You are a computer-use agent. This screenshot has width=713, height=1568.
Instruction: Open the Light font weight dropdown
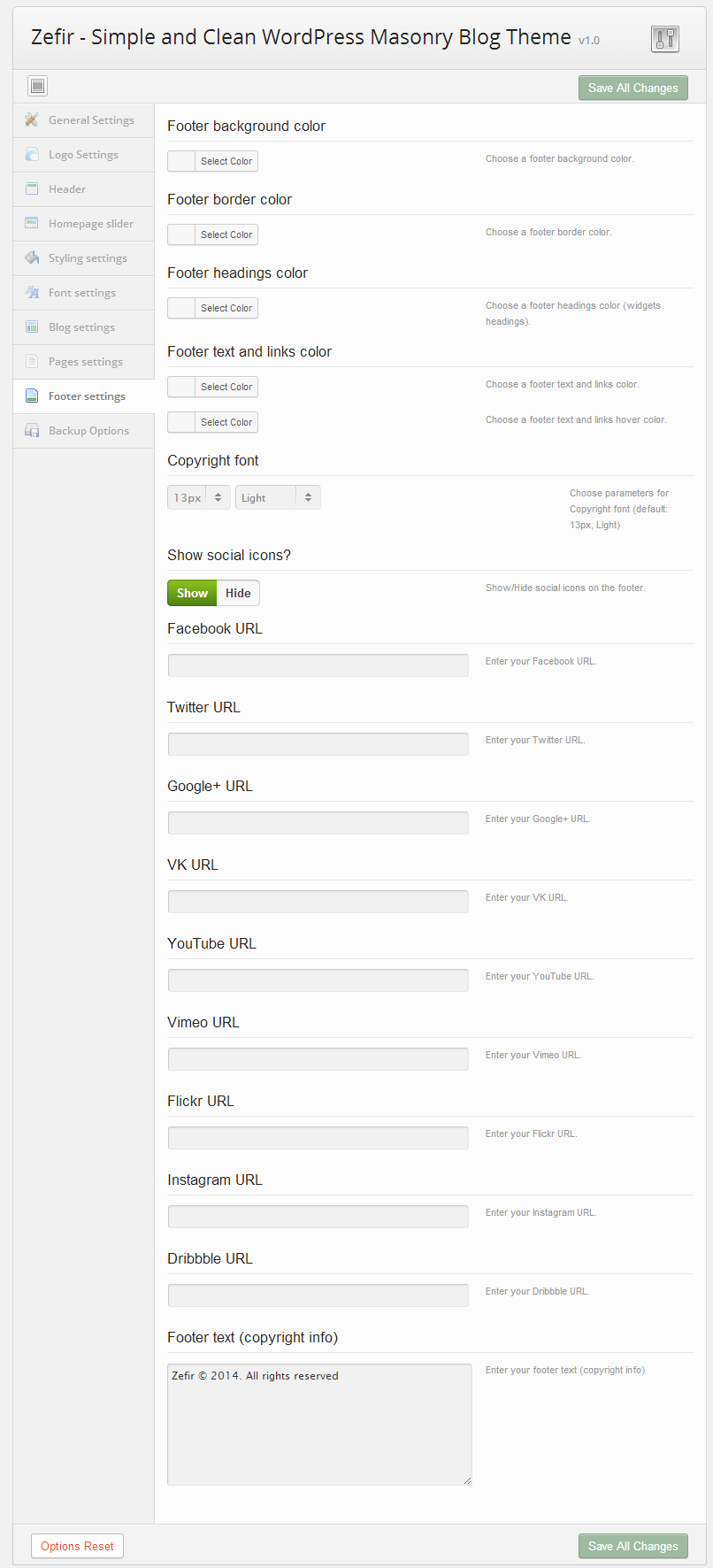tap(278, 497)
